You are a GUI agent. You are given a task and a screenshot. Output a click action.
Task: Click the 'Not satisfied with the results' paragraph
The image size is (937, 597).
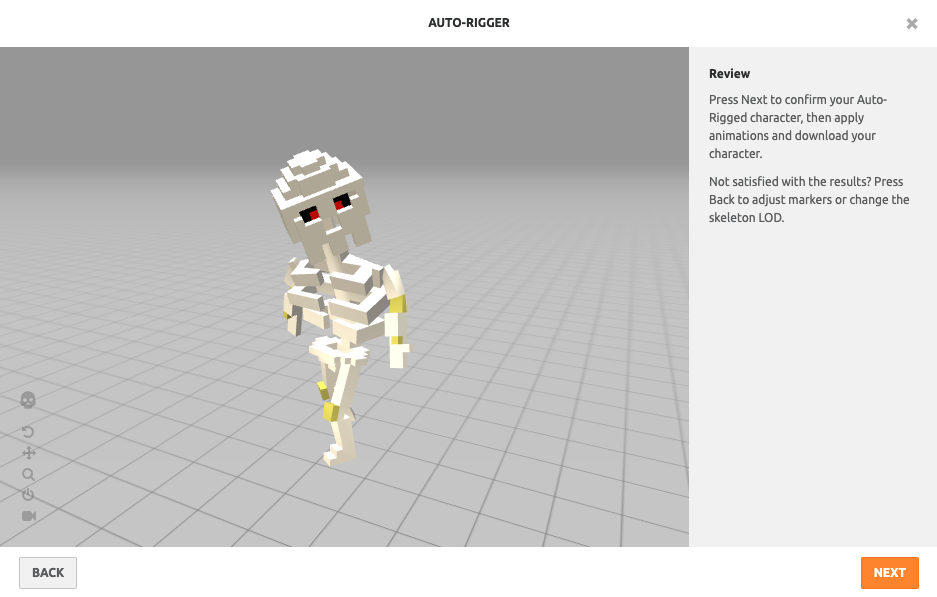coord(808,199)
